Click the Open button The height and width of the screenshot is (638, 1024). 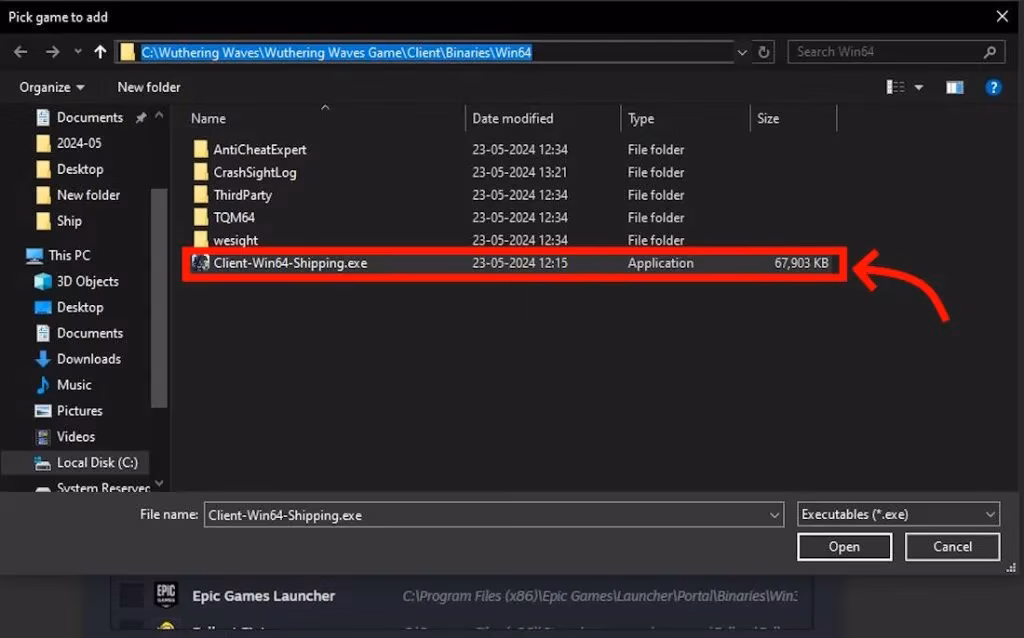[x=844, y=547]
